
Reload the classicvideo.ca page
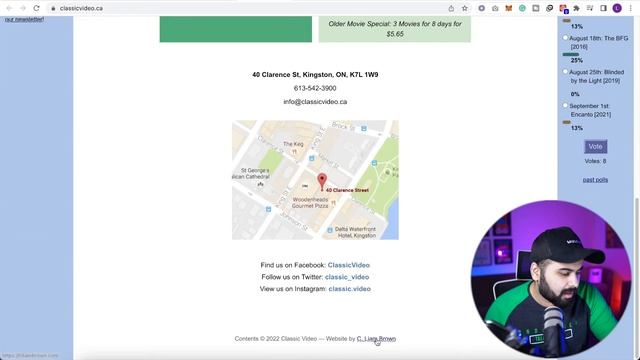coord(36,8)
